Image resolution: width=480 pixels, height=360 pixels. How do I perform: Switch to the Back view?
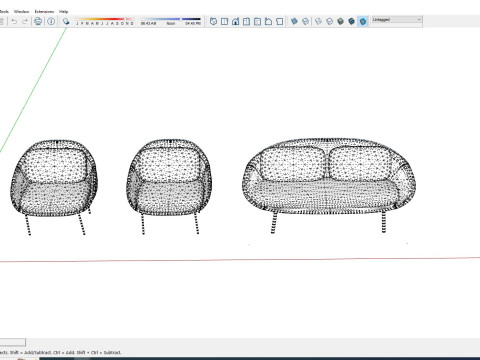tap(257, 21)
